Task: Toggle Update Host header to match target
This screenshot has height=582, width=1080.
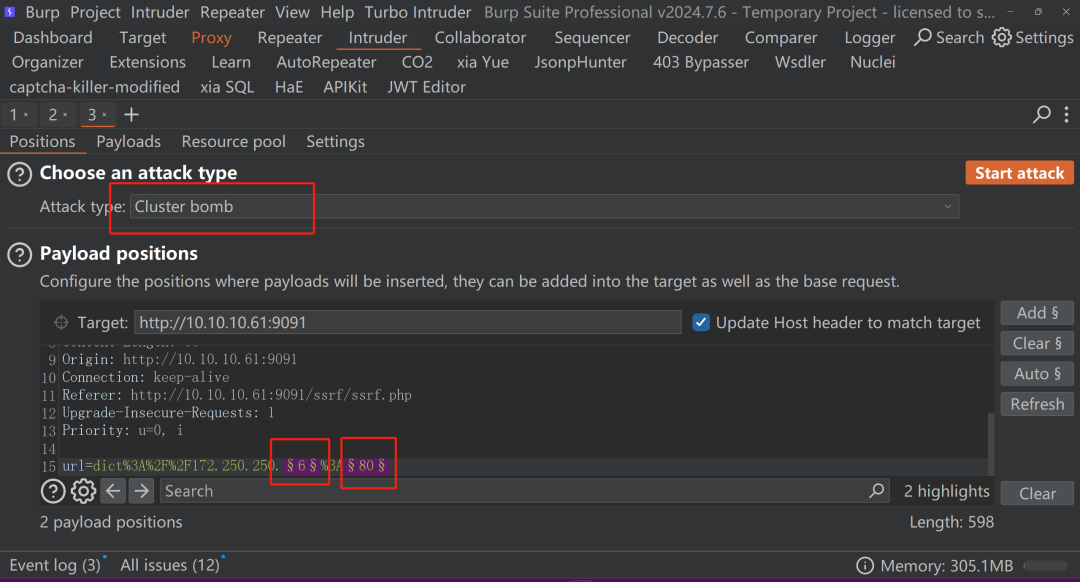Action: pyautogui.click(x=701, y=322)
